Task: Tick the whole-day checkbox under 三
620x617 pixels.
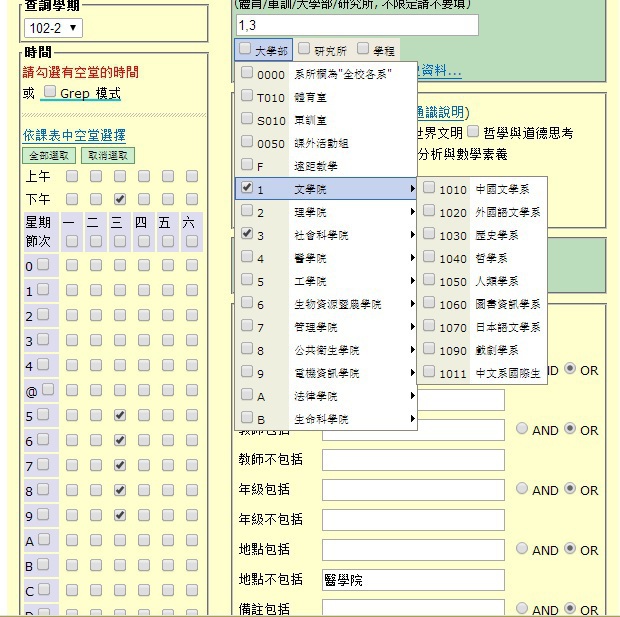Action: (x=120, y=241)
